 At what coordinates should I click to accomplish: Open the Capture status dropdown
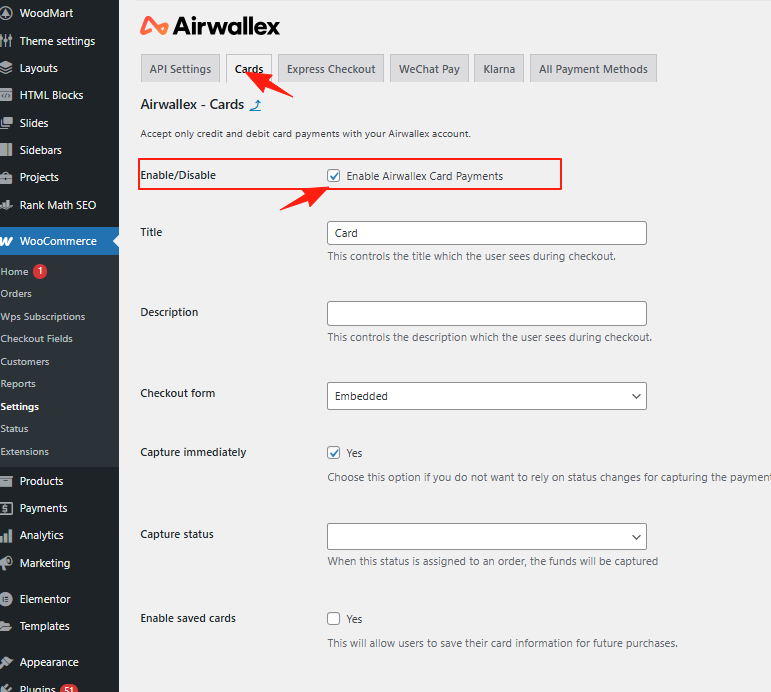pos(487,537)
